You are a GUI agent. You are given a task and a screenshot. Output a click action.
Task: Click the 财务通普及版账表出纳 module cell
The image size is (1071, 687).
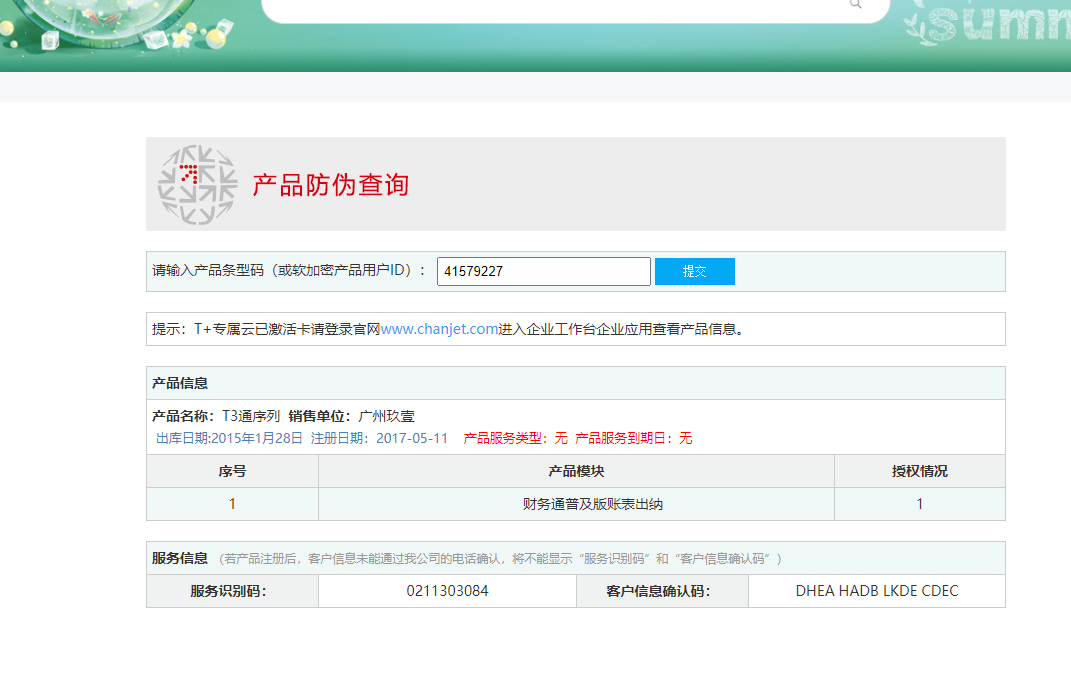576,504
